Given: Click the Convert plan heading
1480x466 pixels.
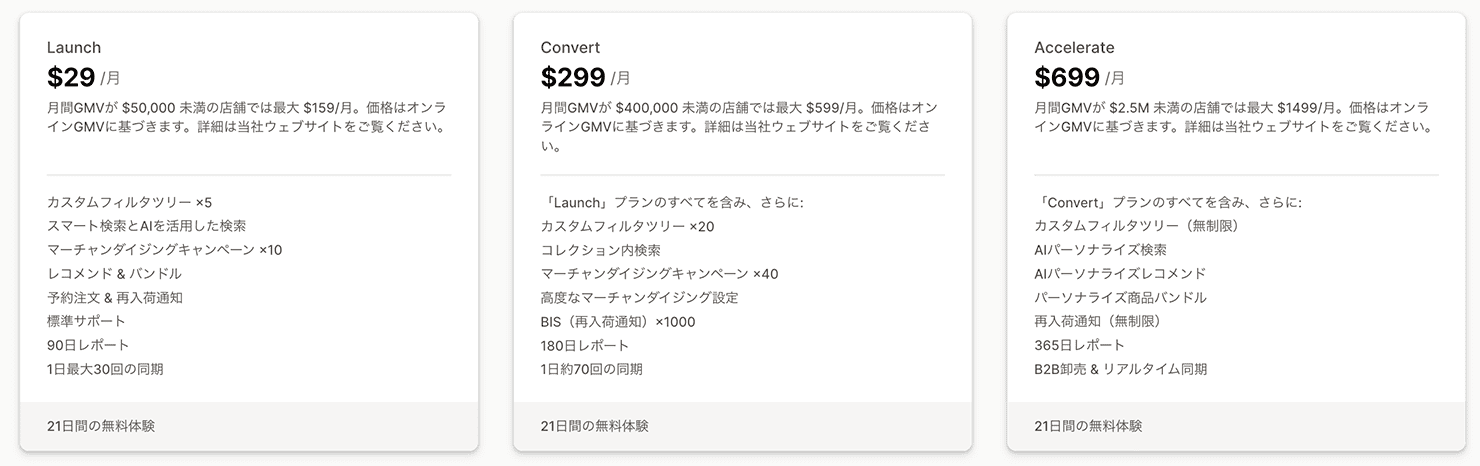Looking at the screenshot, I should click(568, 48).
